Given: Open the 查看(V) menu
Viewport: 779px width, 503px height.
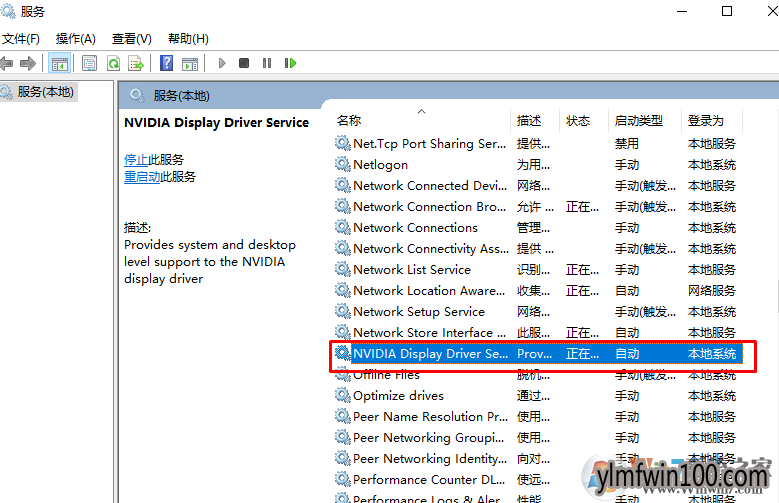Looking at the screenshot, I should pos(132,39).
